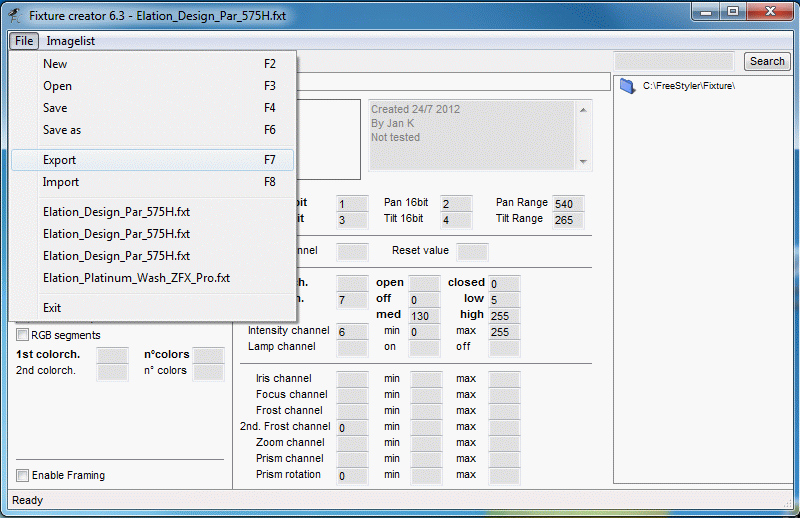This screenshot has width=800, height=518.
Task: Click the Prism channel field
Action: pyautogui.click(x=352, y=459)
